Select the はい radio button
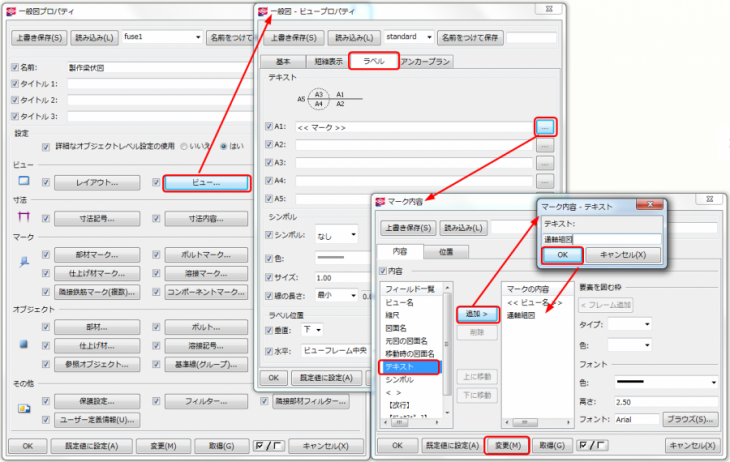Screen dimensions: 730x462 223,146
